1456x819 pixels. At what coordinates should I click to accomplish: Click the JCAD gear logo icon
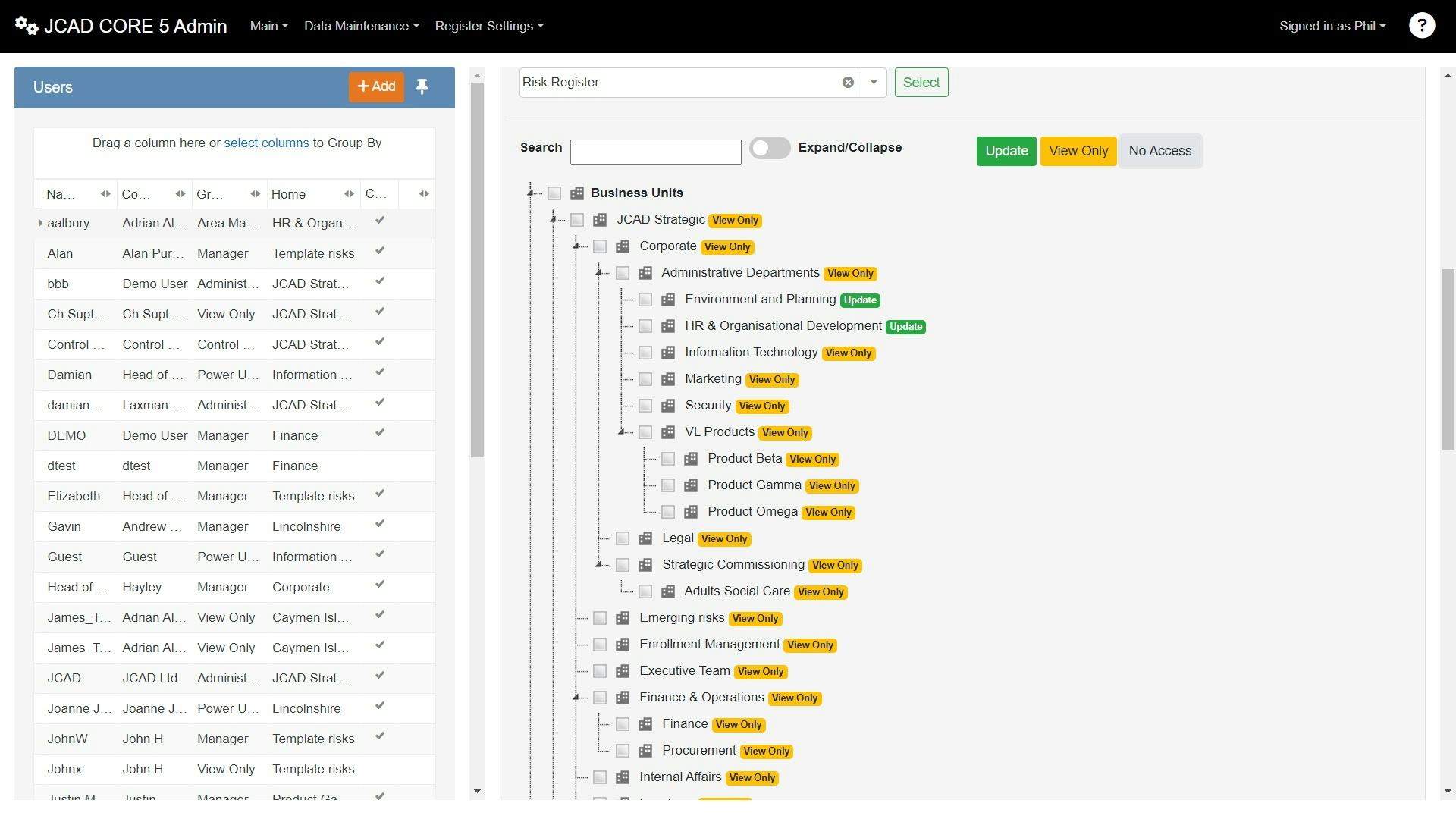coord(26,25)
